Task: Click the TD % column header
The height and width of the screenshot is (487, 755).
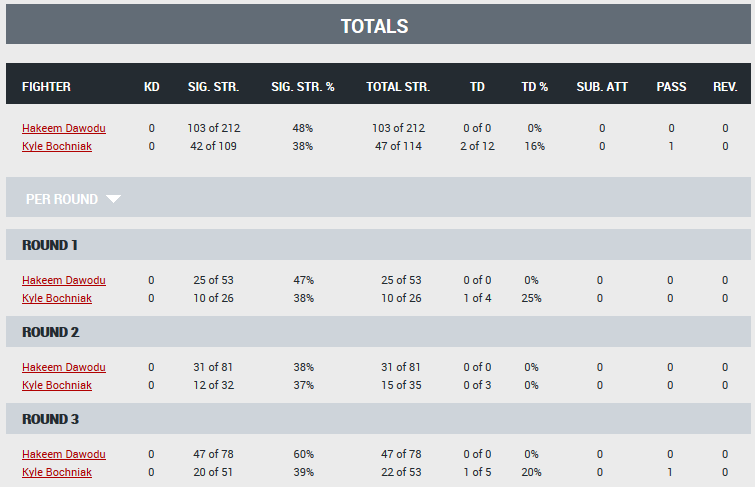Action: [x=534, y=87]
